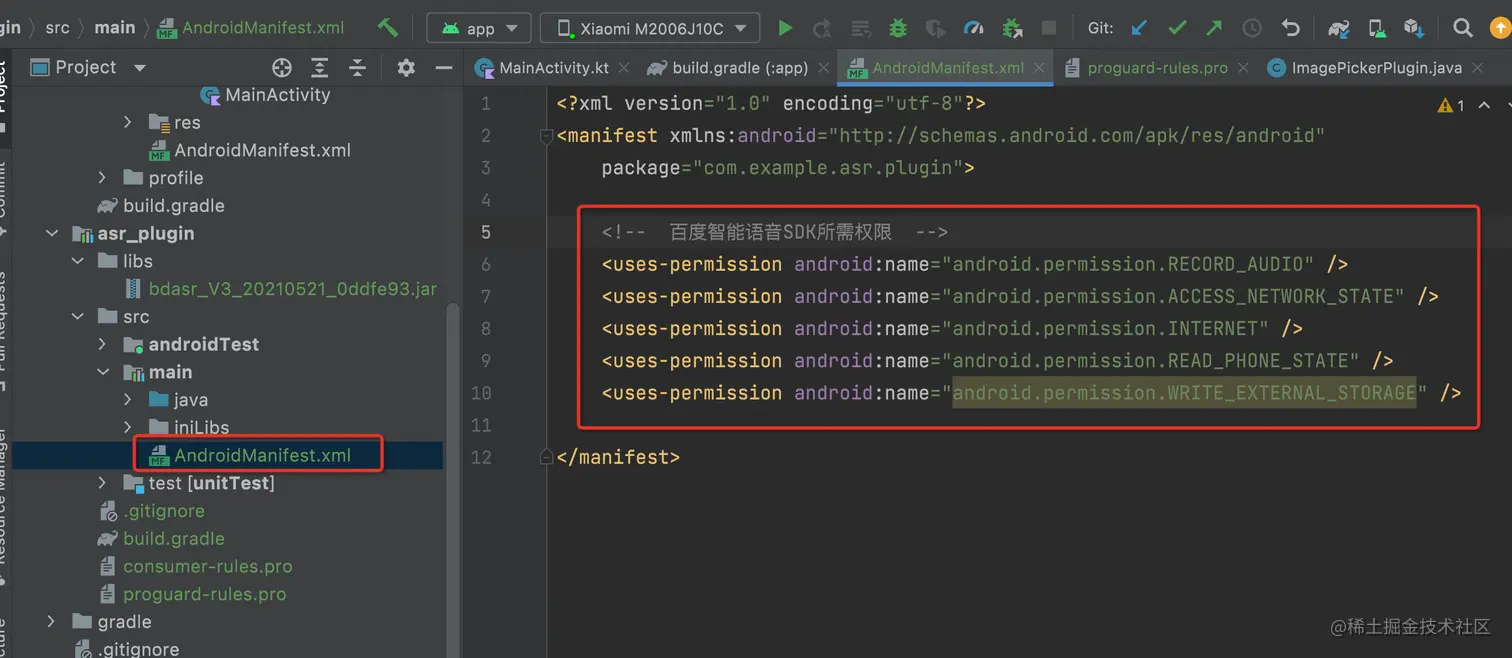Select bdasr_V3_20210521_0ddfe93.jar file
The height and width of the screenshot is (658, 1512).
click(281, 289)
